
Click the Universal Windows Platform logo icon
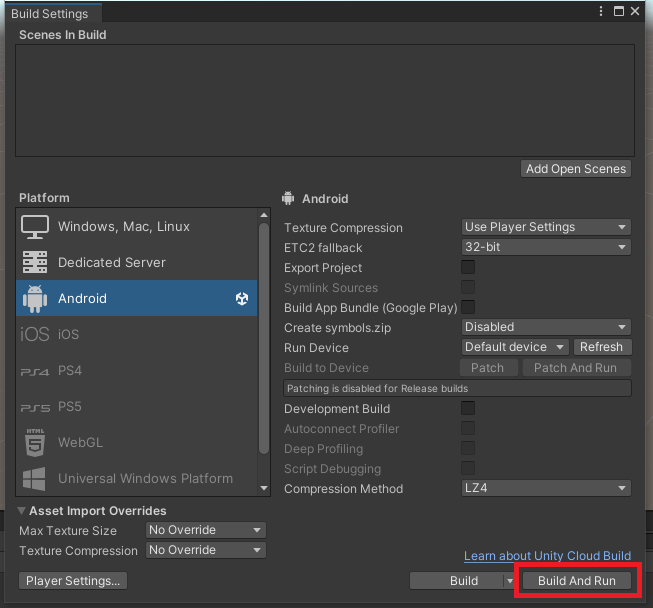(x=34, y=479)
